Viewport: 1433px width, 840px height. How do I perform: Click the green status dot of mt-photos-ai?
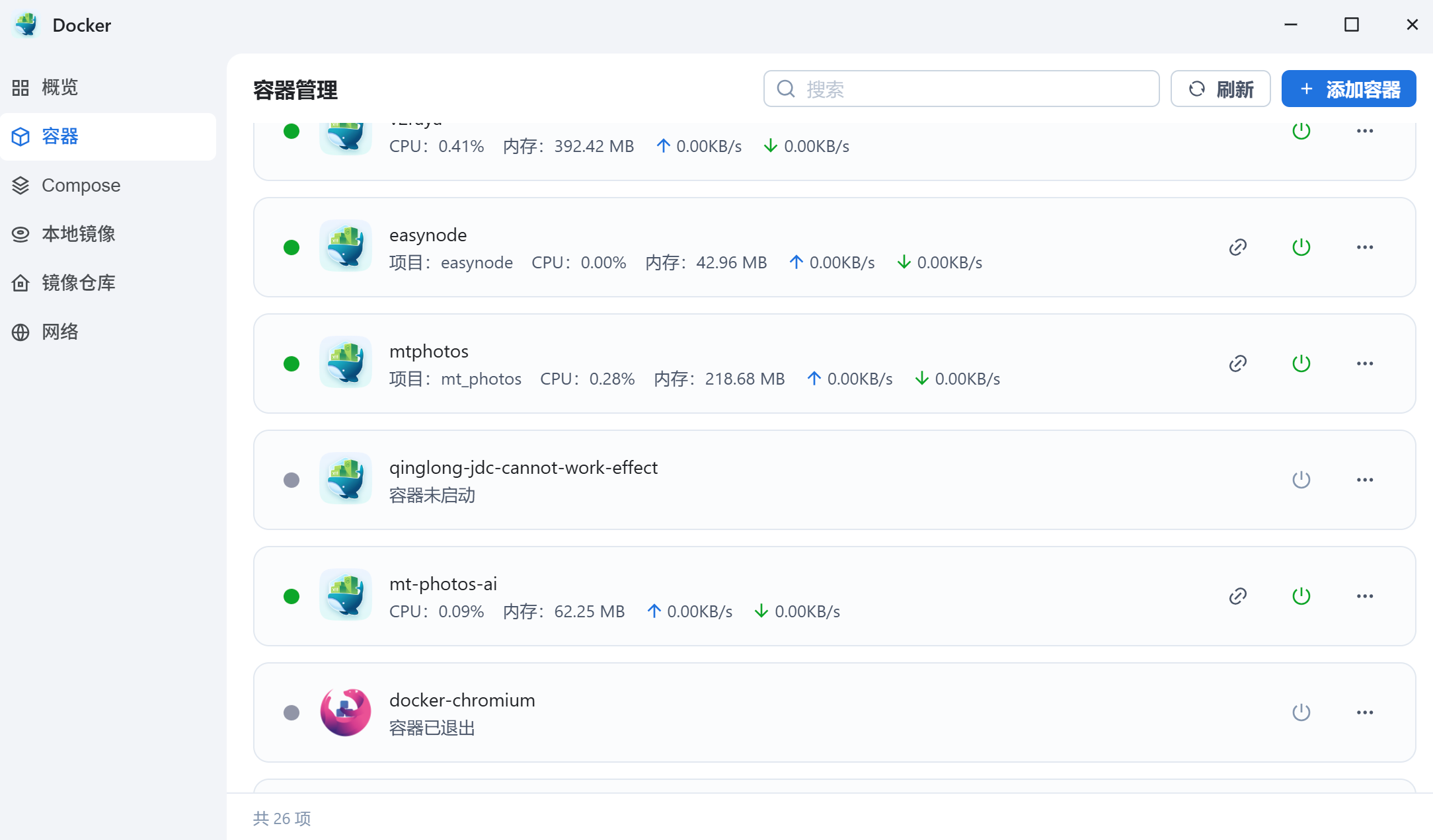(291, 596)
